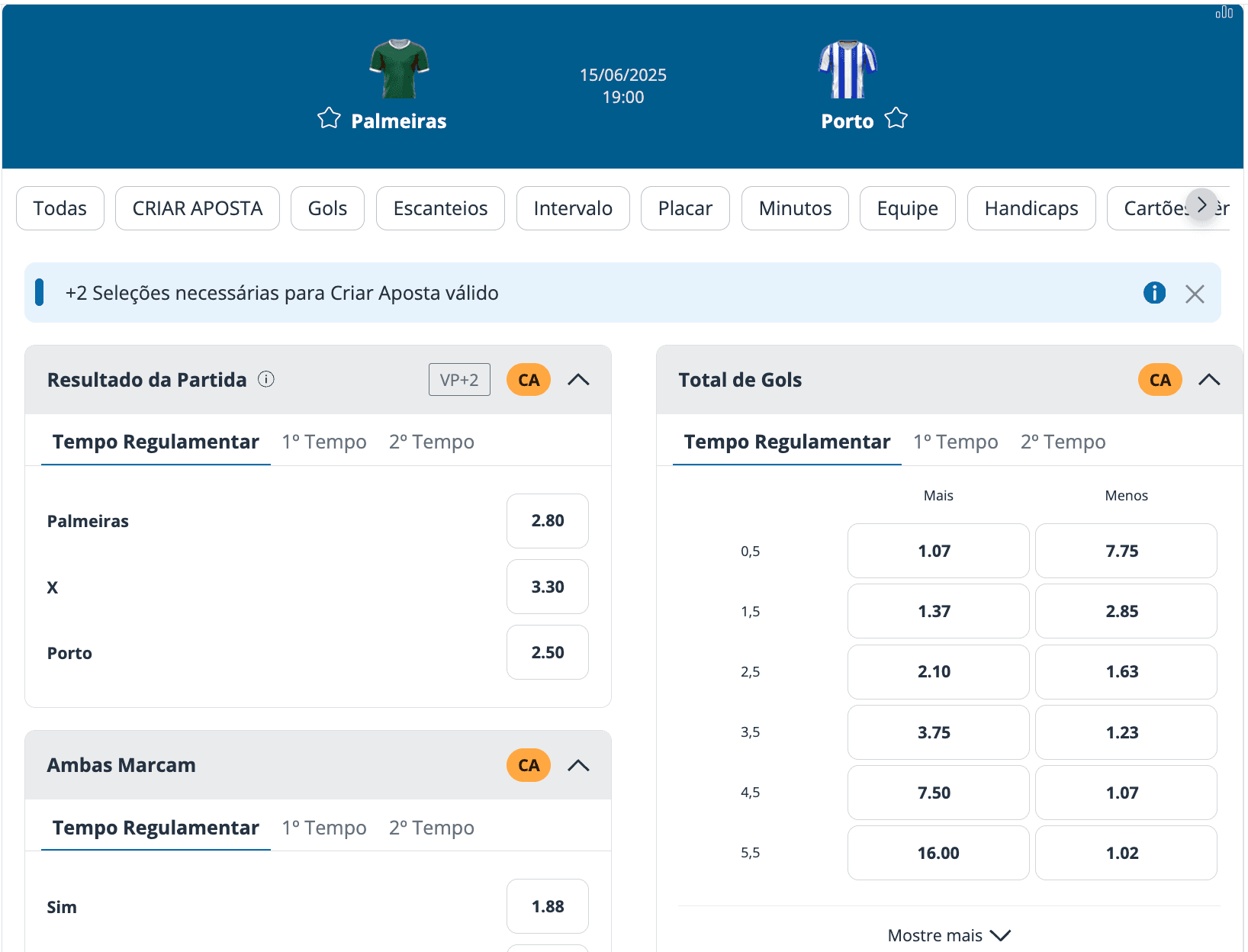The height and width of the screenshot is (952, 1248).
Task: Select the Equipe market filter
Action: 908,208
